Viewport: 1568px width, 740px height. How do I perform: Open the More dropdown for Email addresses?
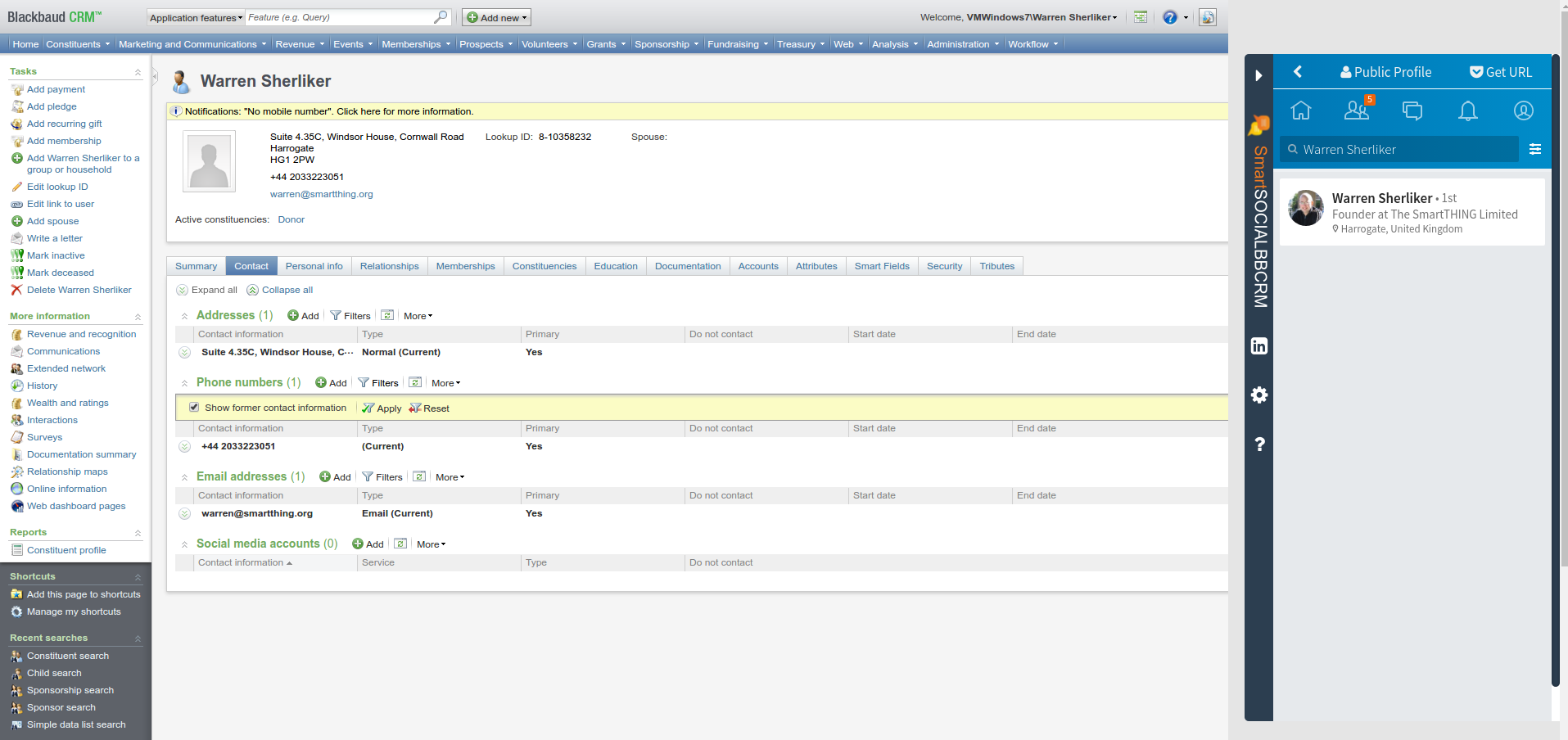[x=450, y=477]
